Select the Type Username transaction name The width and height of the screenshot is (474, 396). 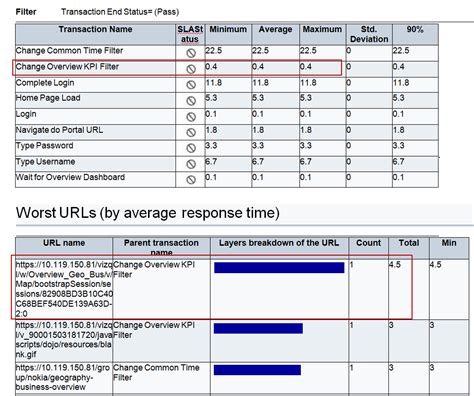click(x=45, y=162)
